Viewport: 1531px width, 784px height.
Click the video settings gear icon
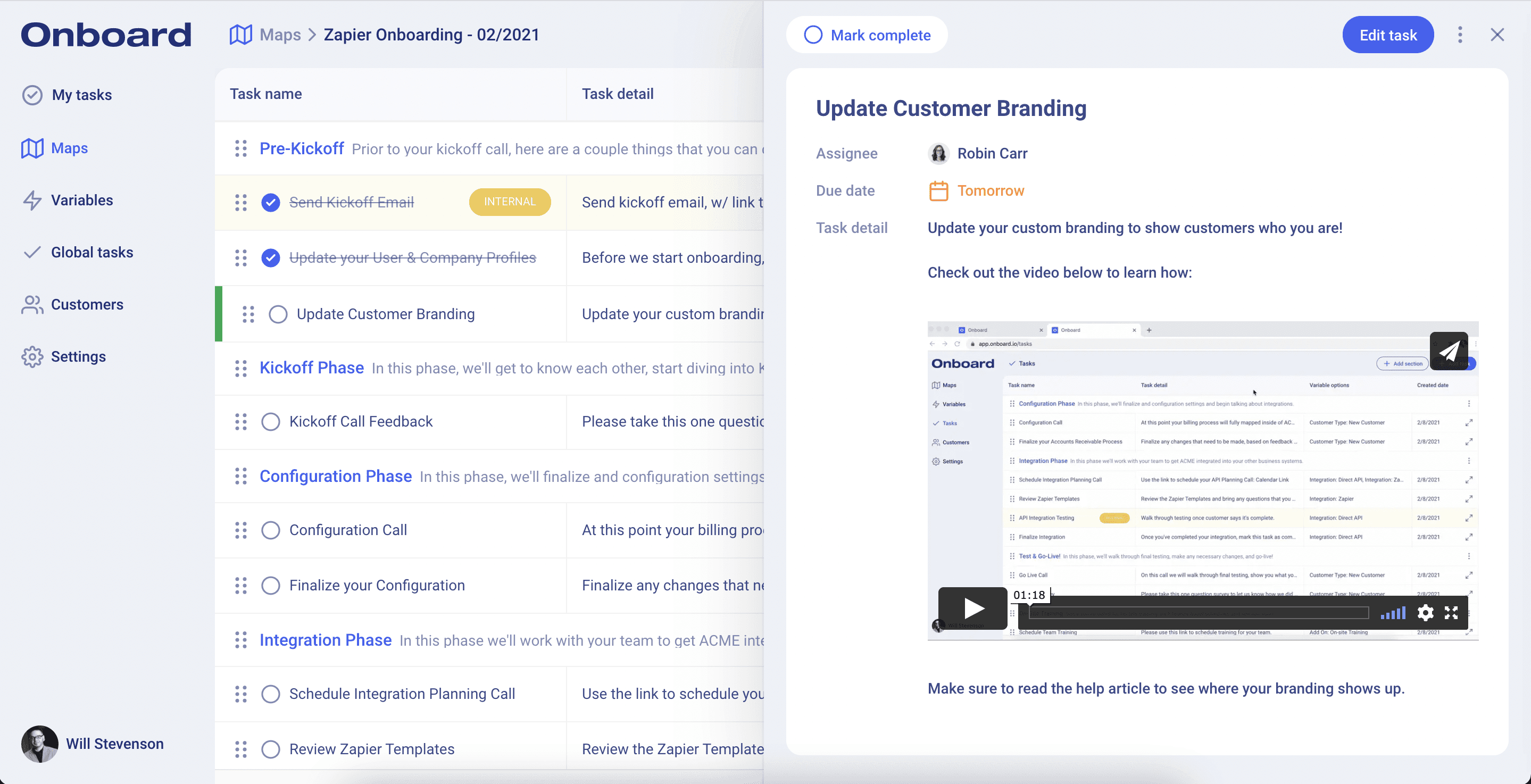pyautogui.click(x=1425, y=612)
